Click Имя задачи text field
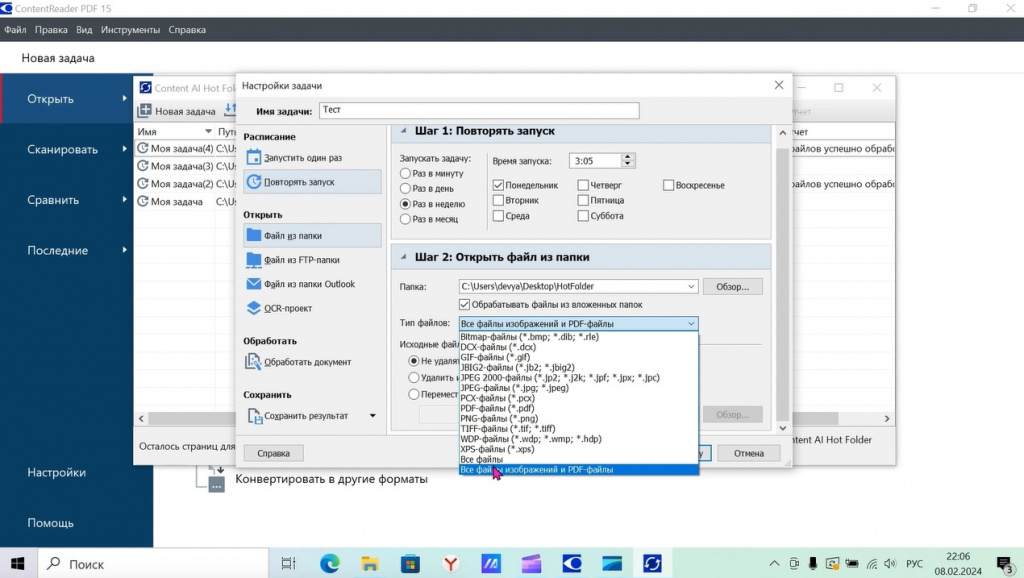Image resolution: width=1024 pixels, height=578 pixels. click(479, 110)
